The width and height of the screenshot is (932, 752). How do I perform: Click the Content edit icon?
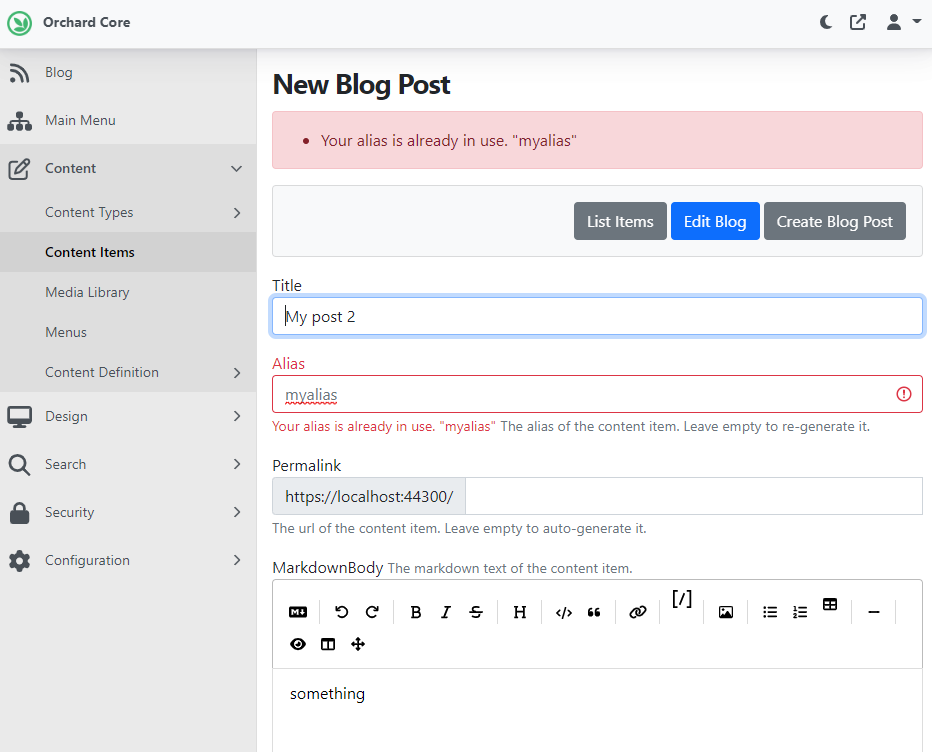19,169
